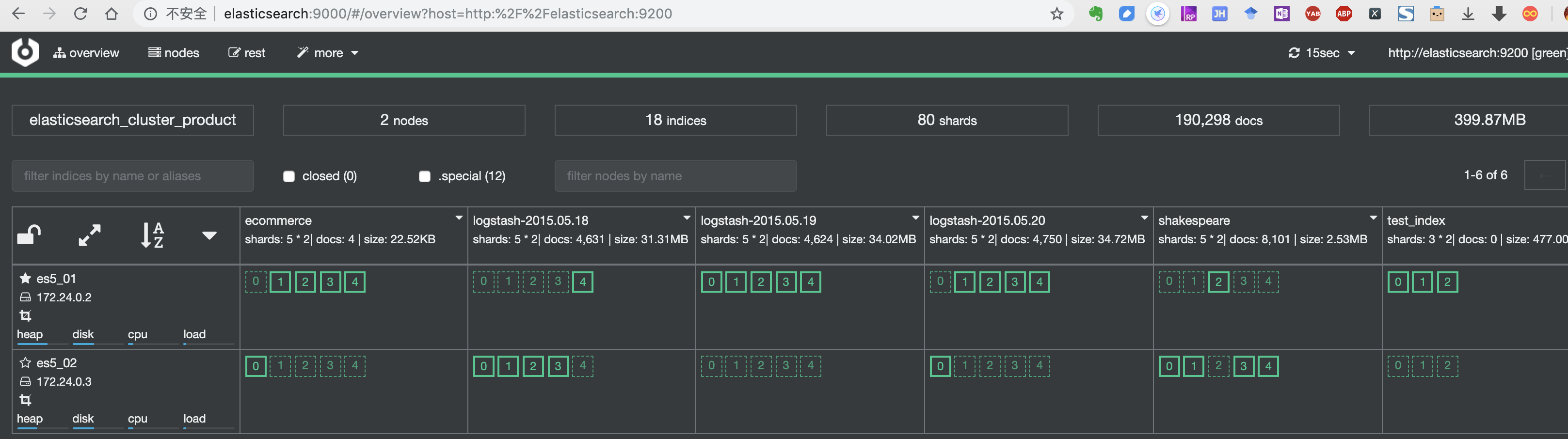This screenshot has height=439, width=1568.
Task: Expand the more menu
Action: point(327,53)
